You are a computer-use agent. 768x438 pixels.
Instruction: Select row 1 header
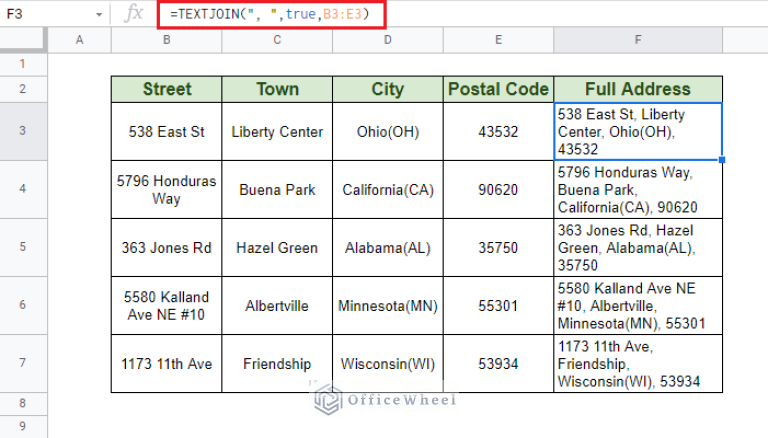tap(23, 64)
